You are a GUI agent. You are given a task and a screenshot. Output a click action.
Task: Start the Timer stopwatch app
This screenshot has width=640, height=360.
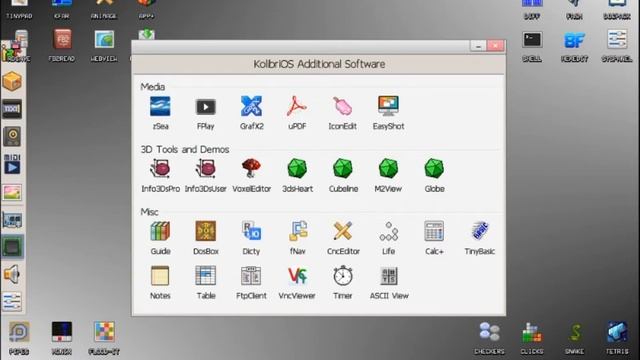point(342,276)
